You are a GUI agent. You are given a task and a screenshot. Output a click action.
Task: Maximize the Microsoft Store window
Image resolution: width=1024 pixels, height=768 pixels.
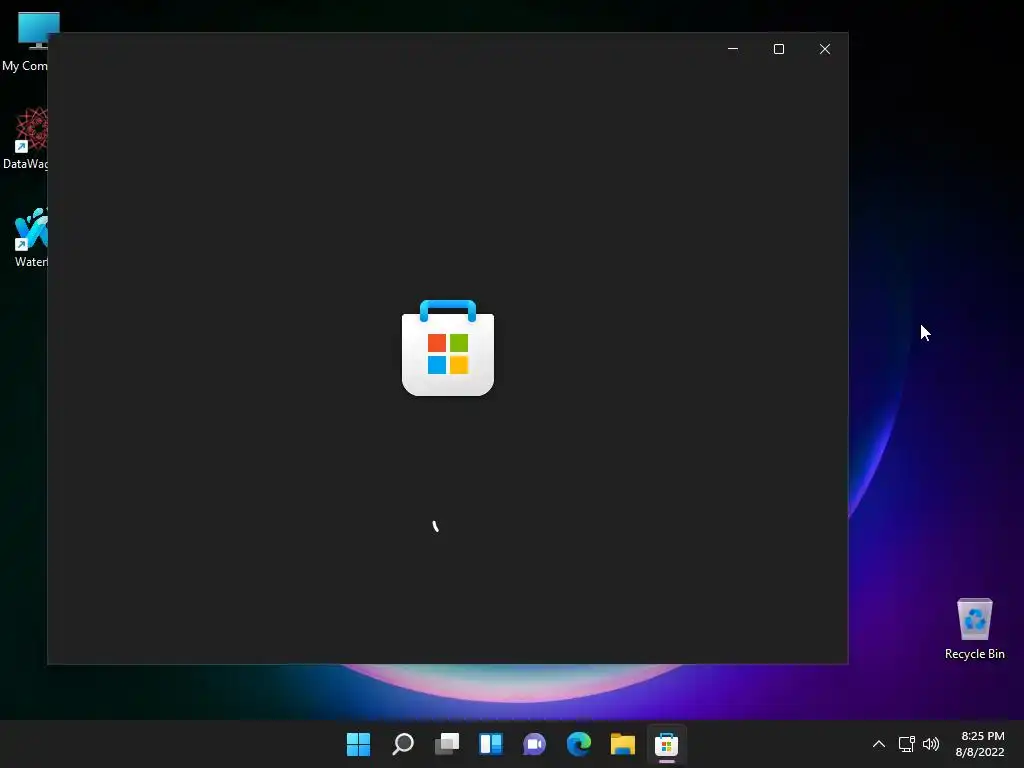778,49
